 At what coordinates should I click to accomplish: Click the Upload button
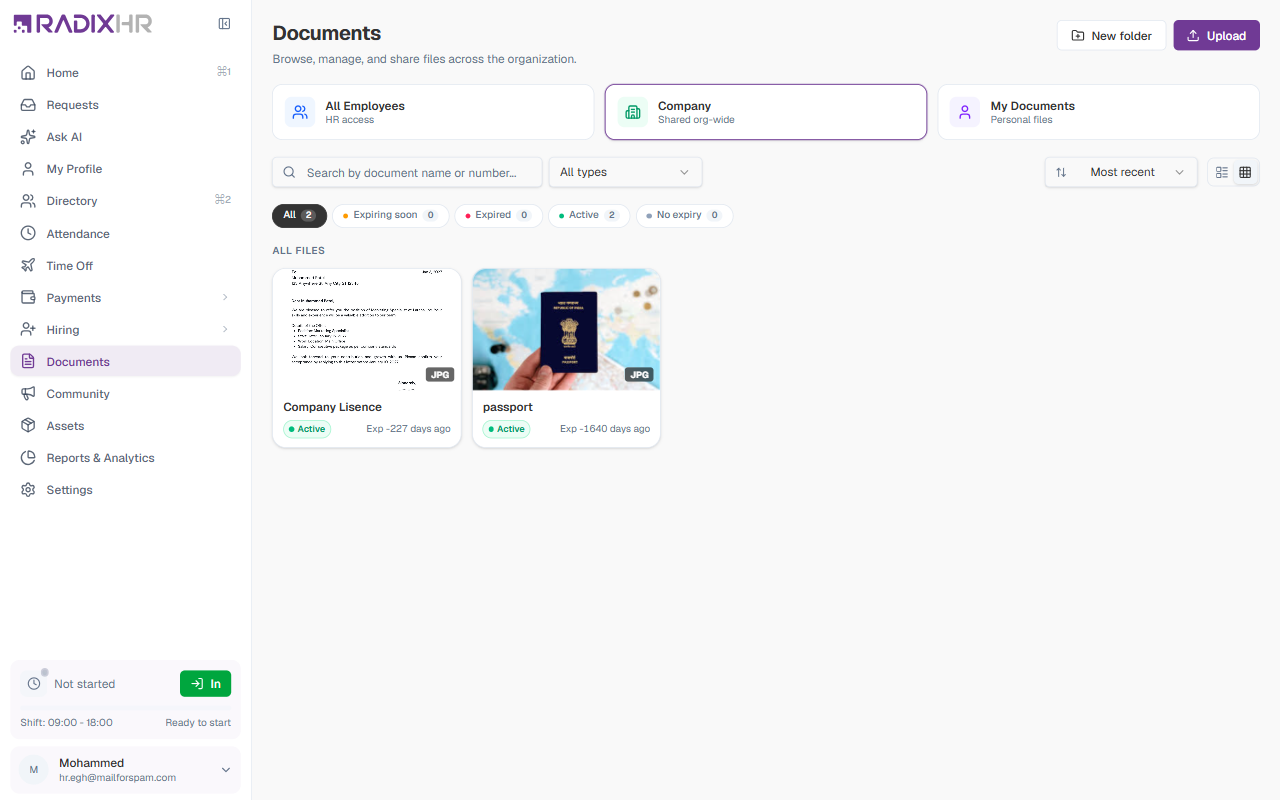click(1216, 35)
